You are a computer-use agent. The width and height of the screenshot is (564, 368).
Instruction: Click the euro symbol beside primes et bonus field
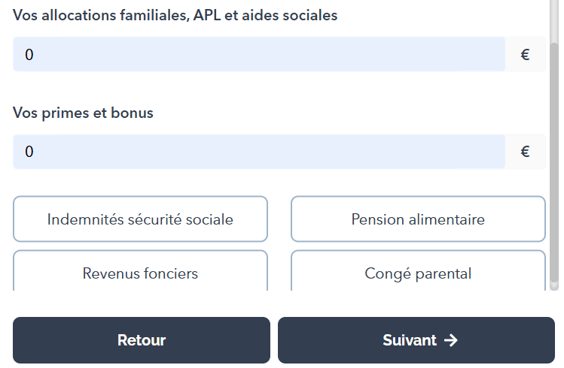[x=525, y=151]
